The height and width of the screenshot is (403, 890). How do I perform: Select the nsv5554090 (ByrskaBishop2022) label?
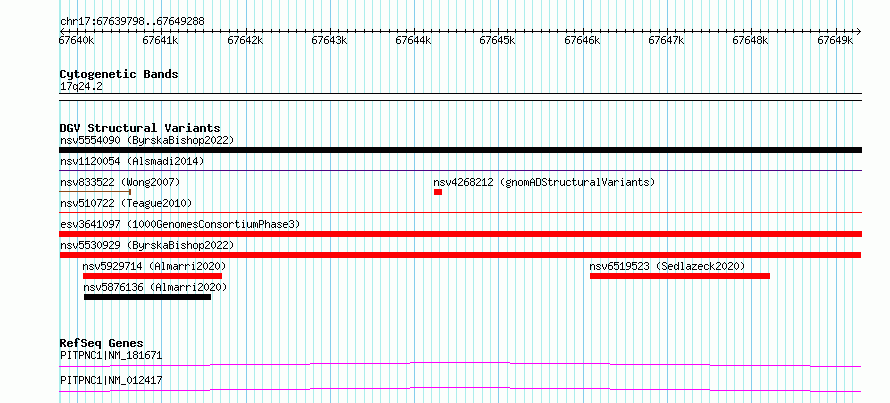pyautogui.click(x=147, y=140)
